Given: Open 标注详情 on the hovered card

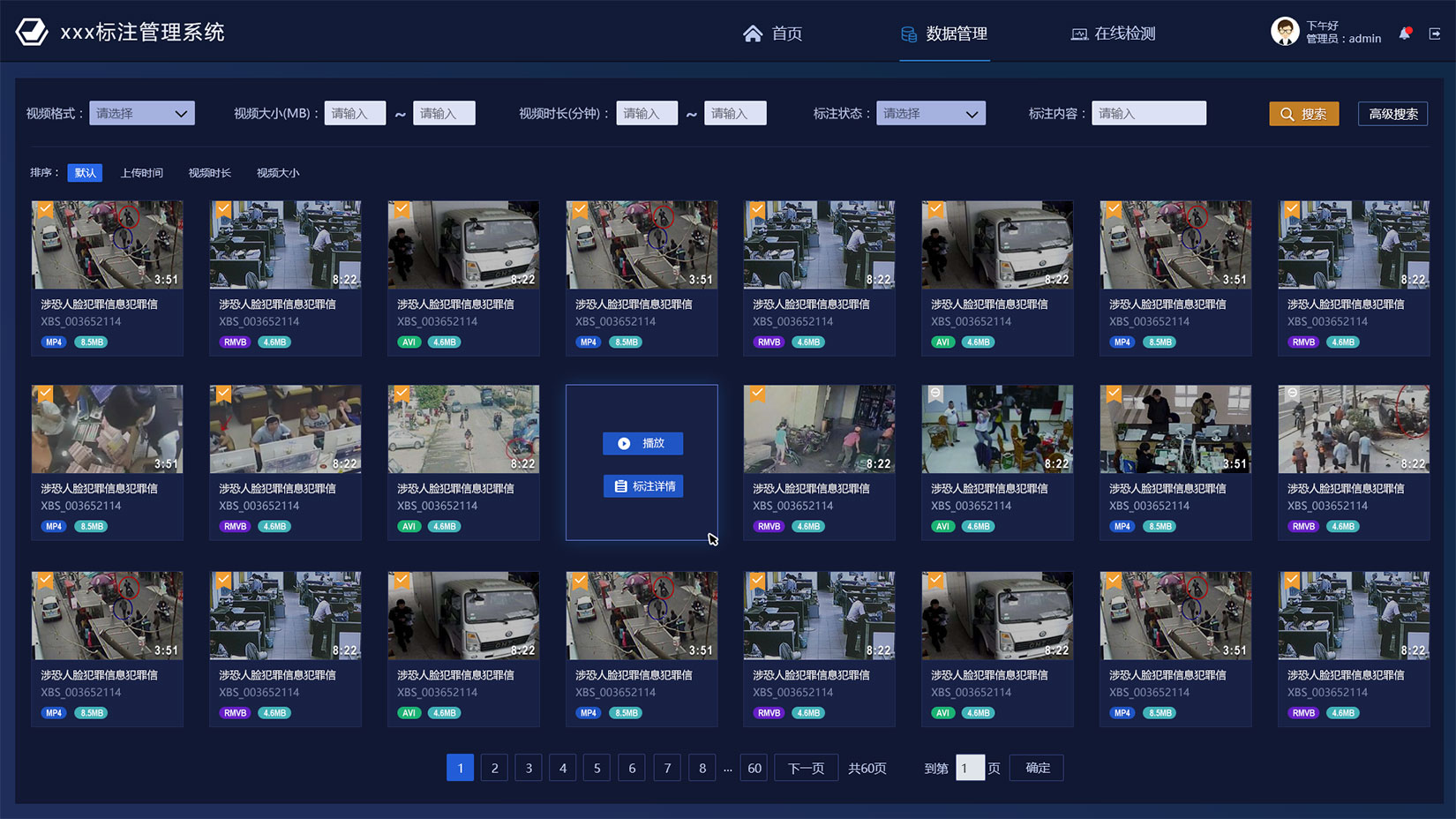Looking at the screenshot, I should coord(642,486).
